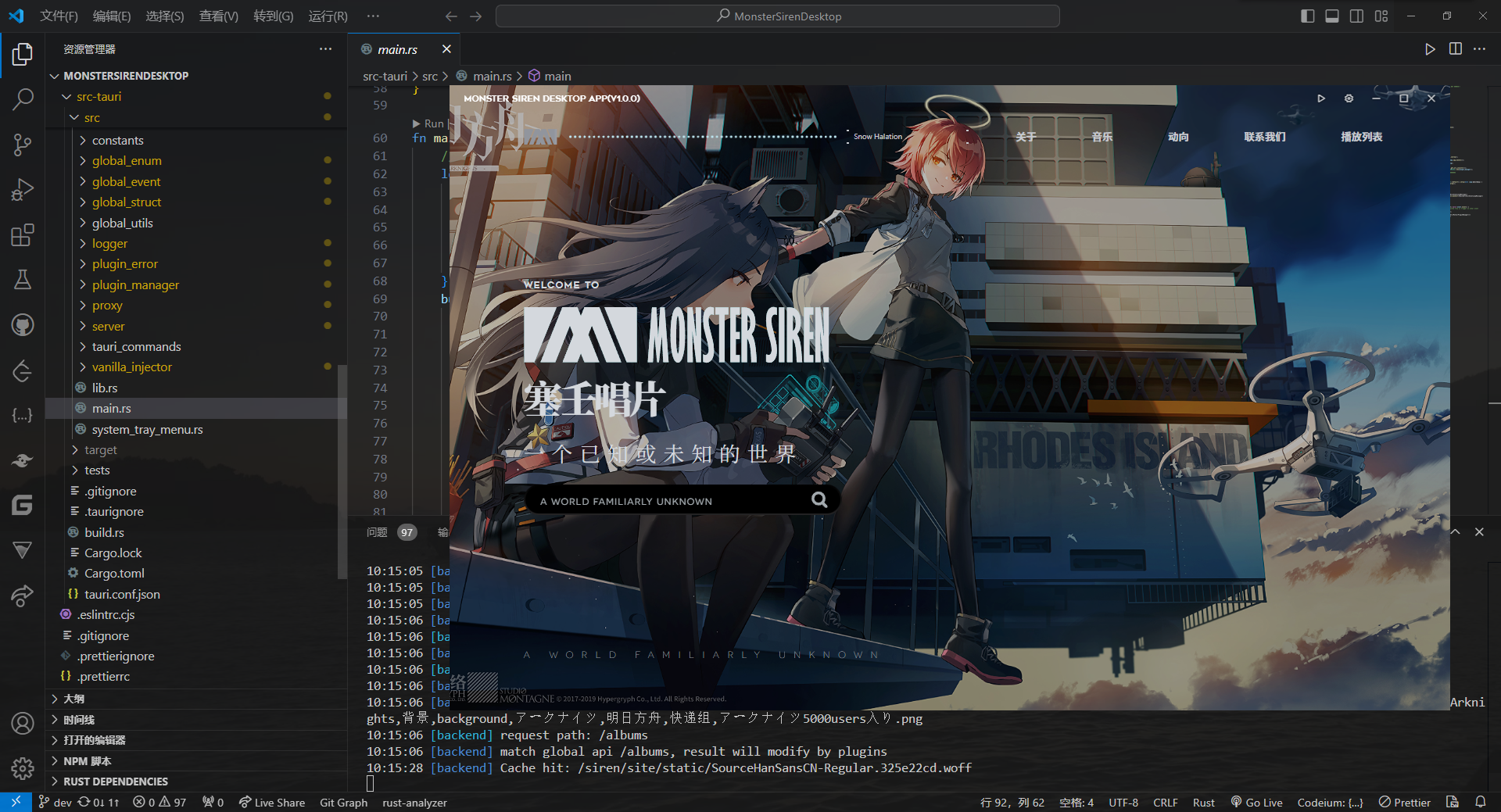
Task: Go back with title bar arrow
Action: pyautogui.click(x=451, y=16)
